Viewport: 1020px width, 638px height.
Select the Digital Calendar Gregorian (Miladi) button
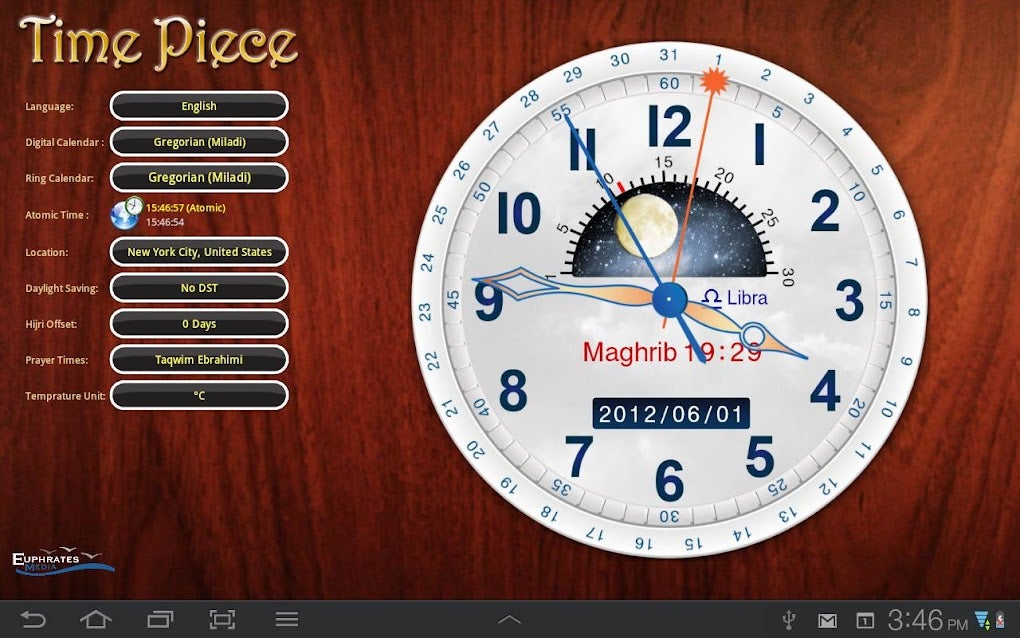tap(198, 142)
